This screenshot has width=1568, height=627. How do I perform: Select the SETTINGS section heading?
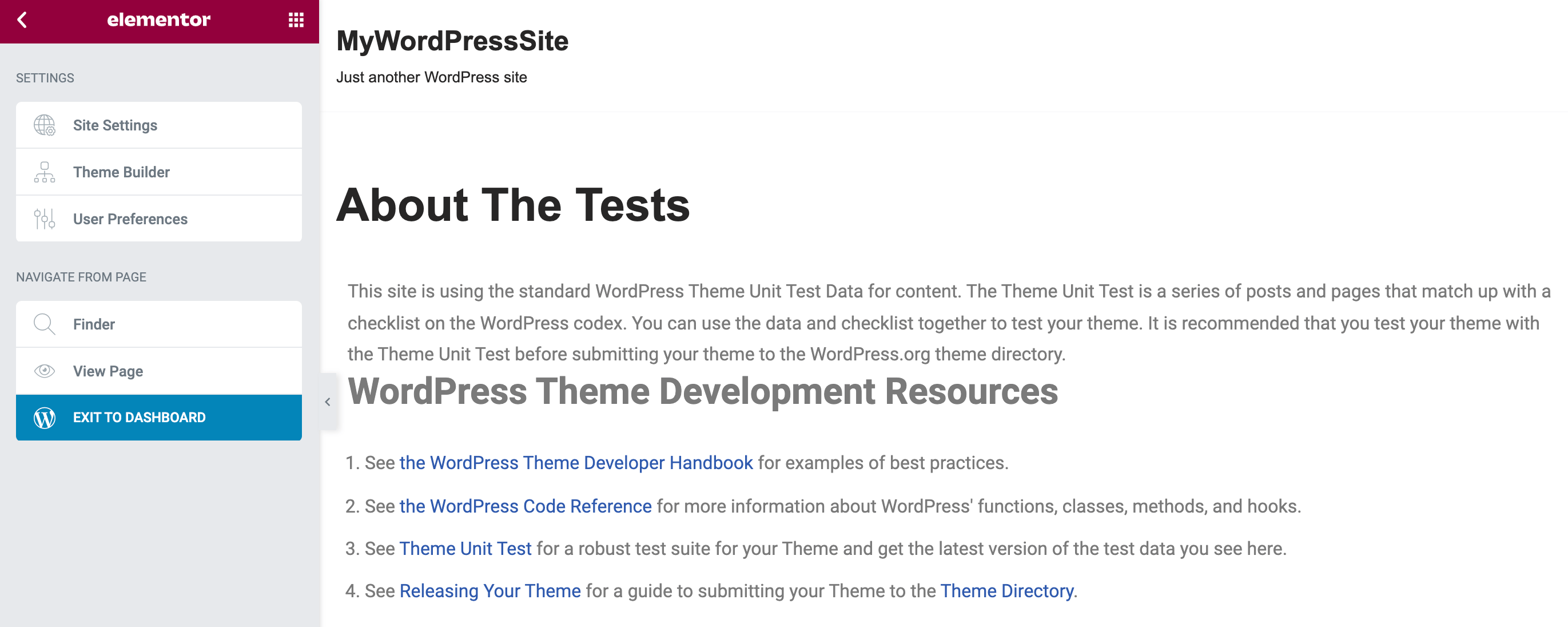point(45,77)
